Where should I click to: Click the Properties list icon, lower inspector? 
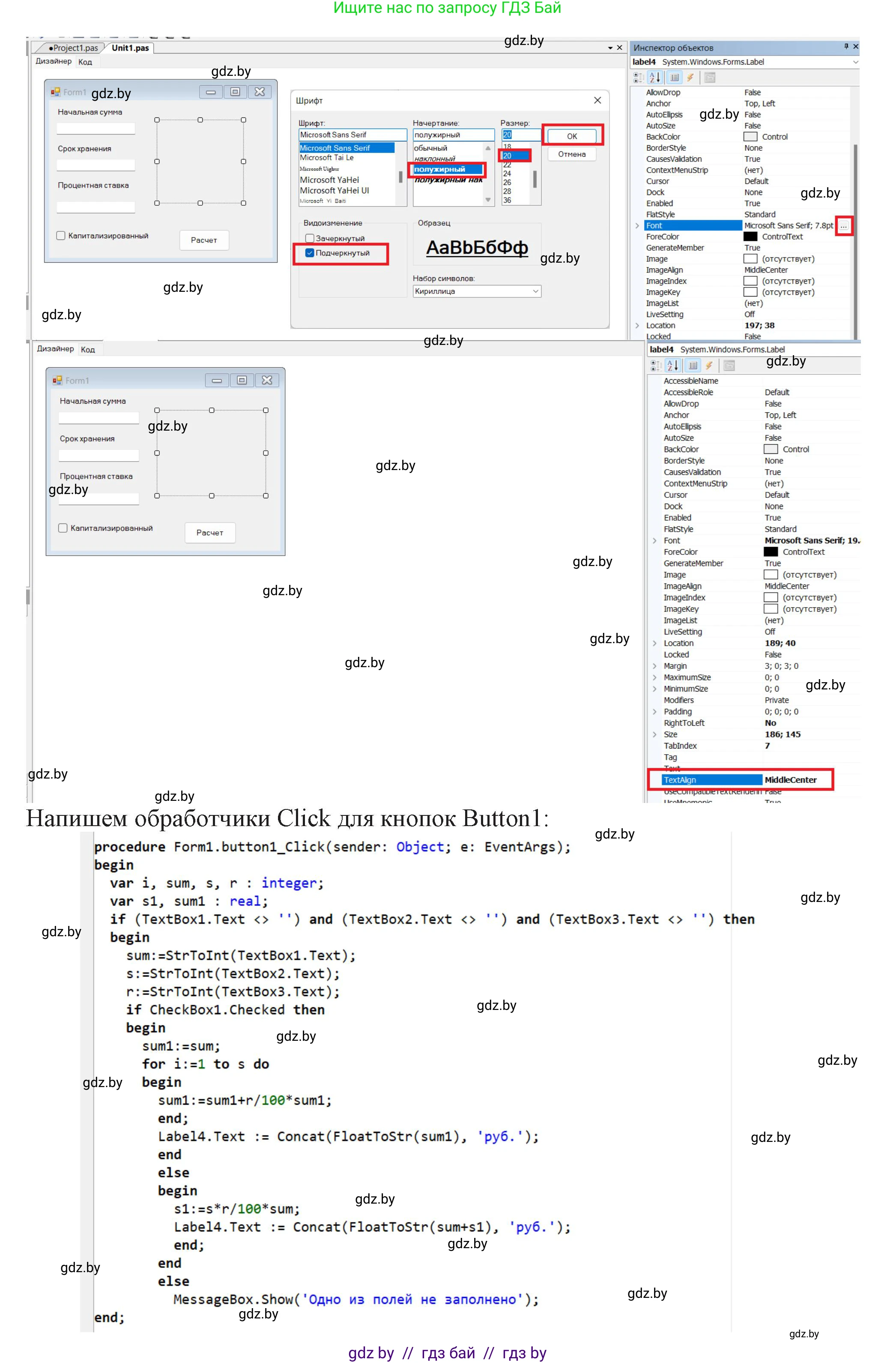[693, 365]
